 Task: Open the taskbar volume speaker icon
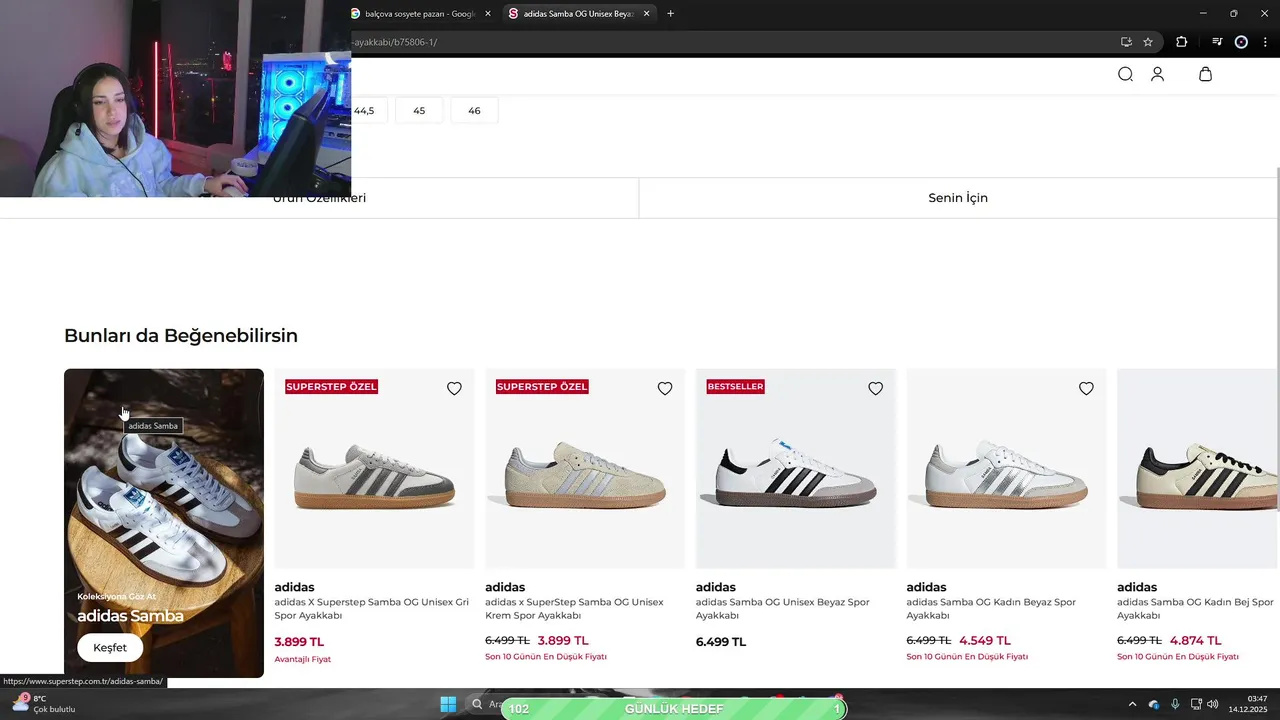point(1213,705)
